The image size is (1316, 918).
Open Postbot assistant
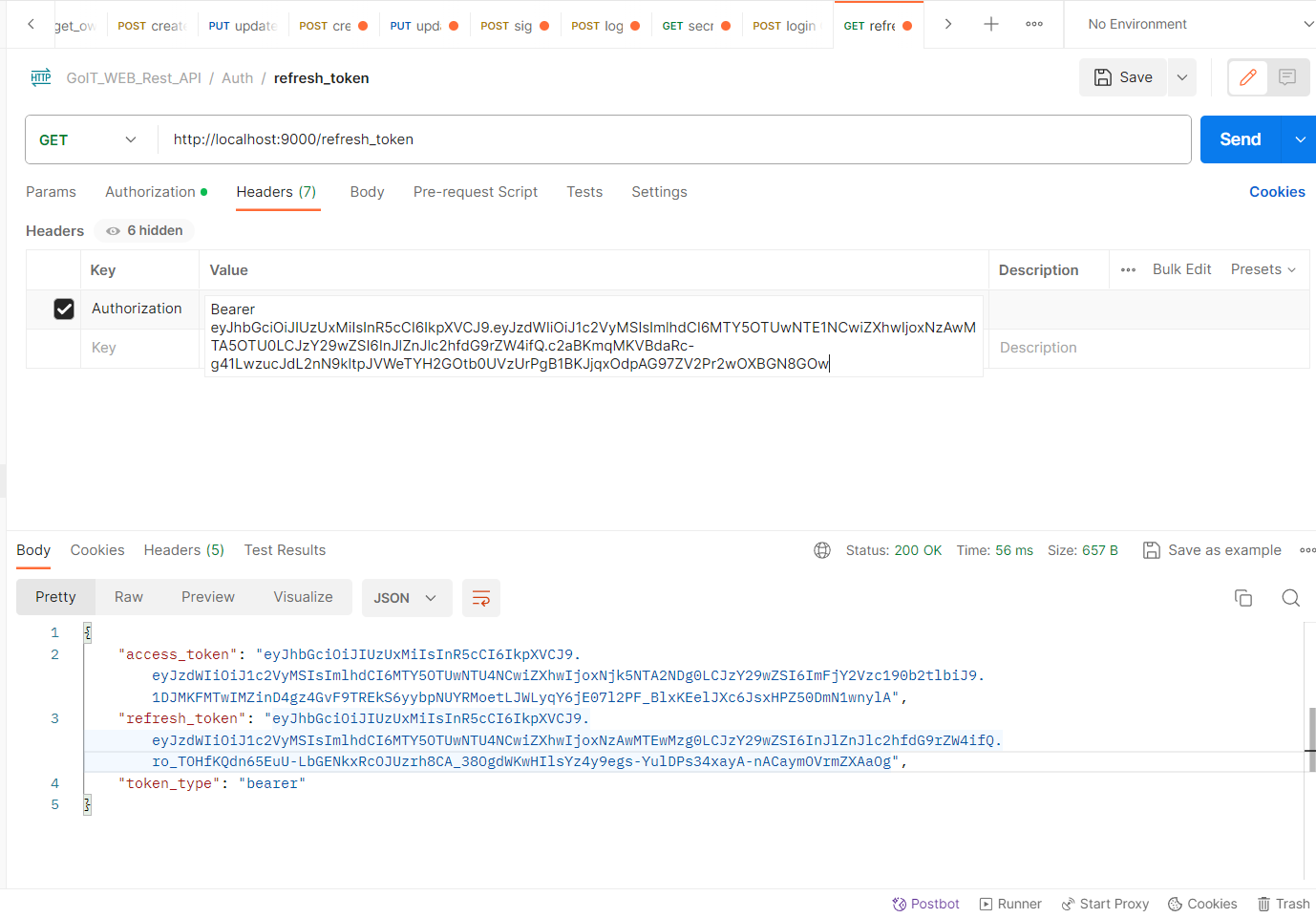[x=925, y=904]
